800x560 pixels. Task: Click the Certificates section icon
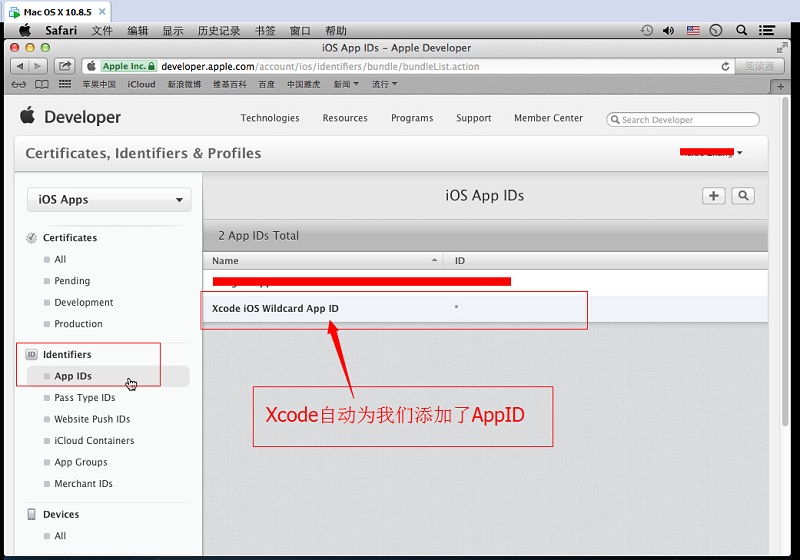pyautogui.click(x=32, y=238)
